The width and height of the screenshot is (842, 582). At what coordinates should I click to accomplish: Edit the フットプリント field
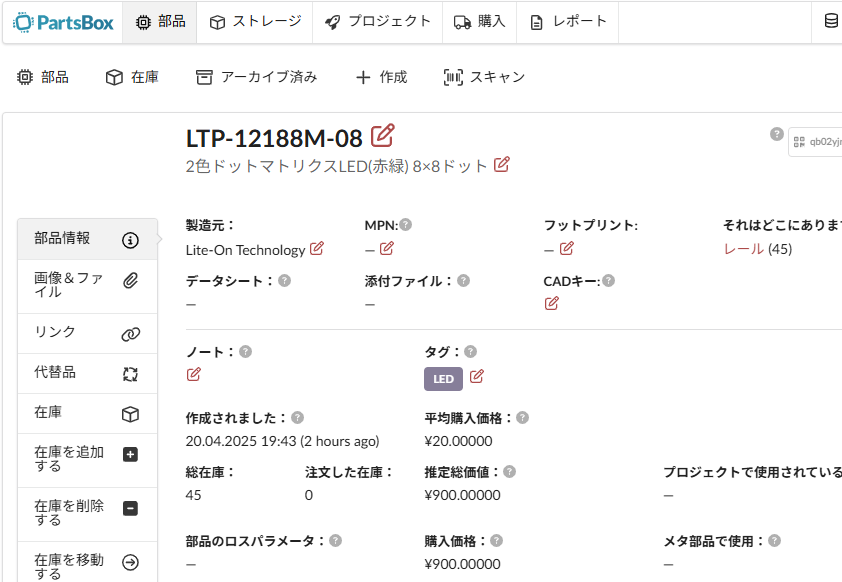pyautogui.click(x=567, y=248)
